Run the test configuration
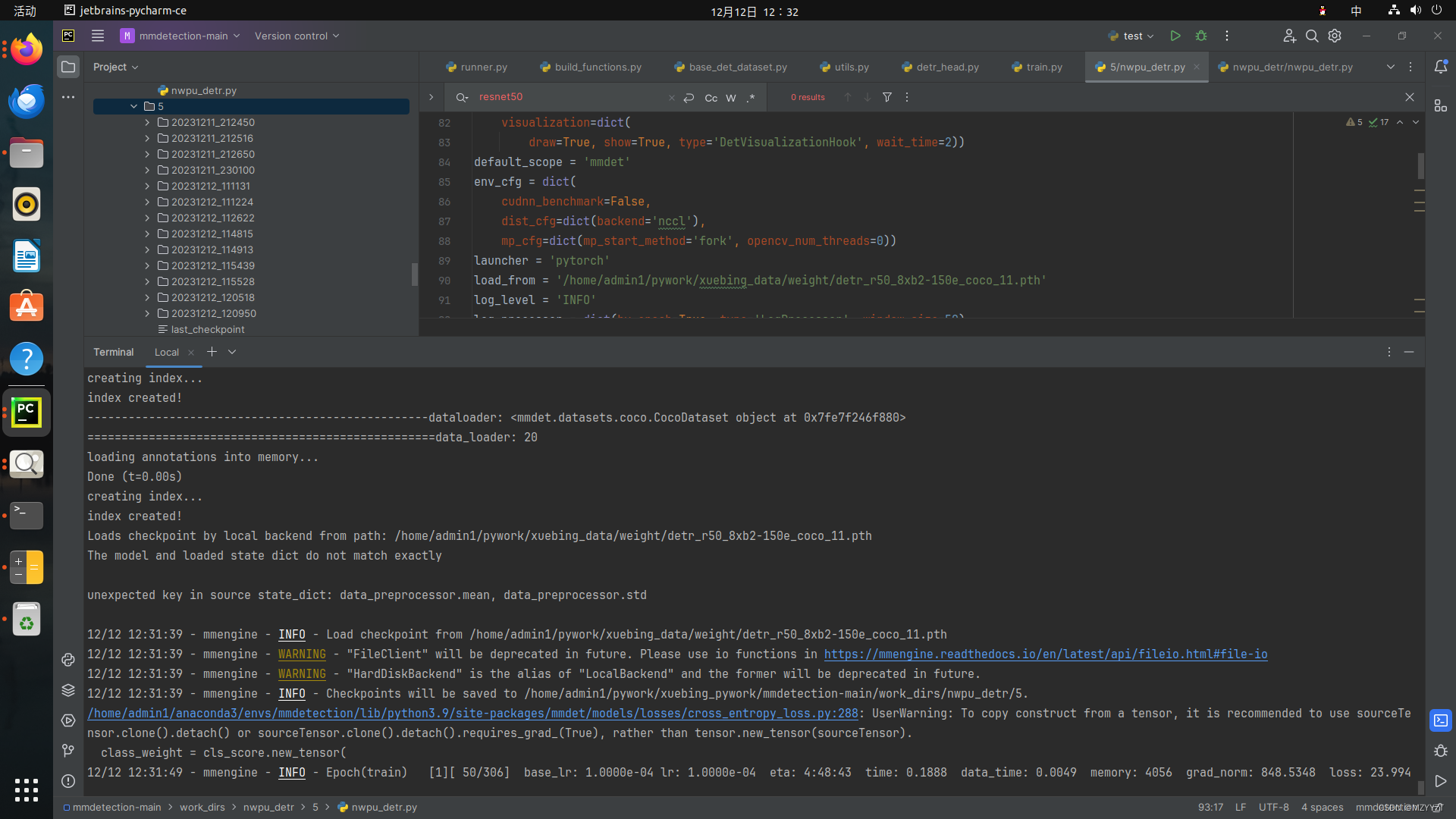This screenshot has height=819, width=1456. tap(1175, 36)
